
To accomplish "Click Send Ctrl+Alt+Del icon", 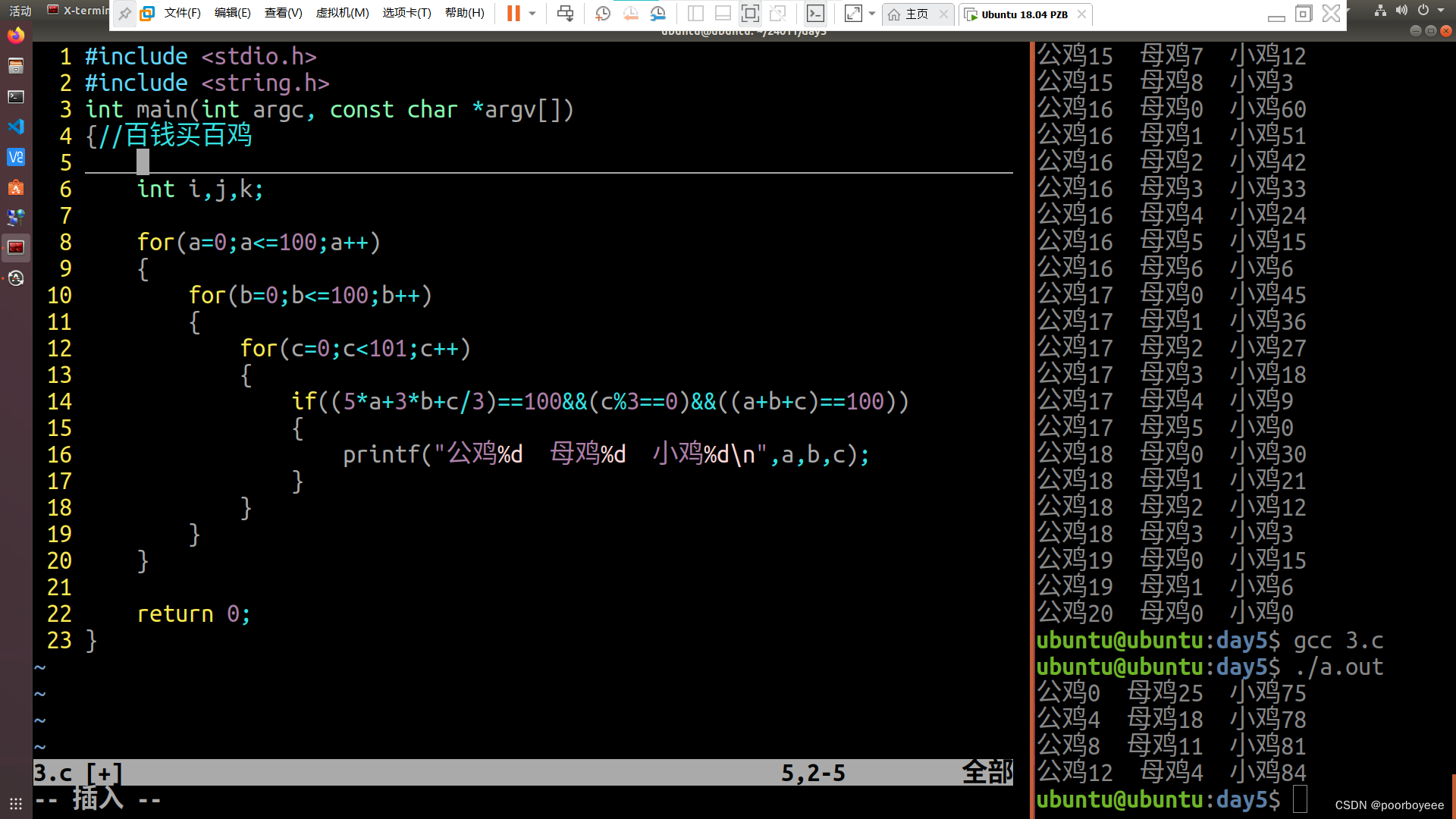I will tap(565, 14).
